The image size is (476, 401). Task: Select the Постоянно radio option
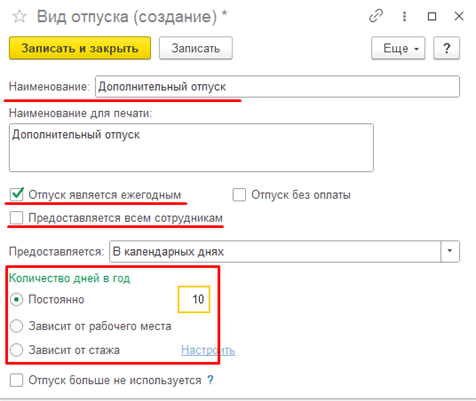[x=16, y=299]
